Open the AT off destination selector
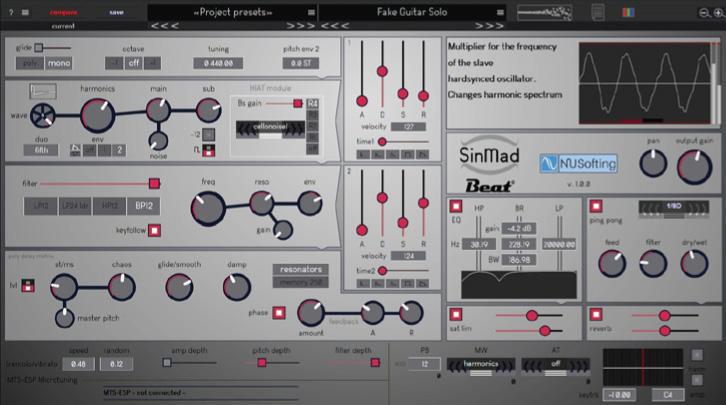The height and width of the screenshot is (405, 726). [556, 367]
